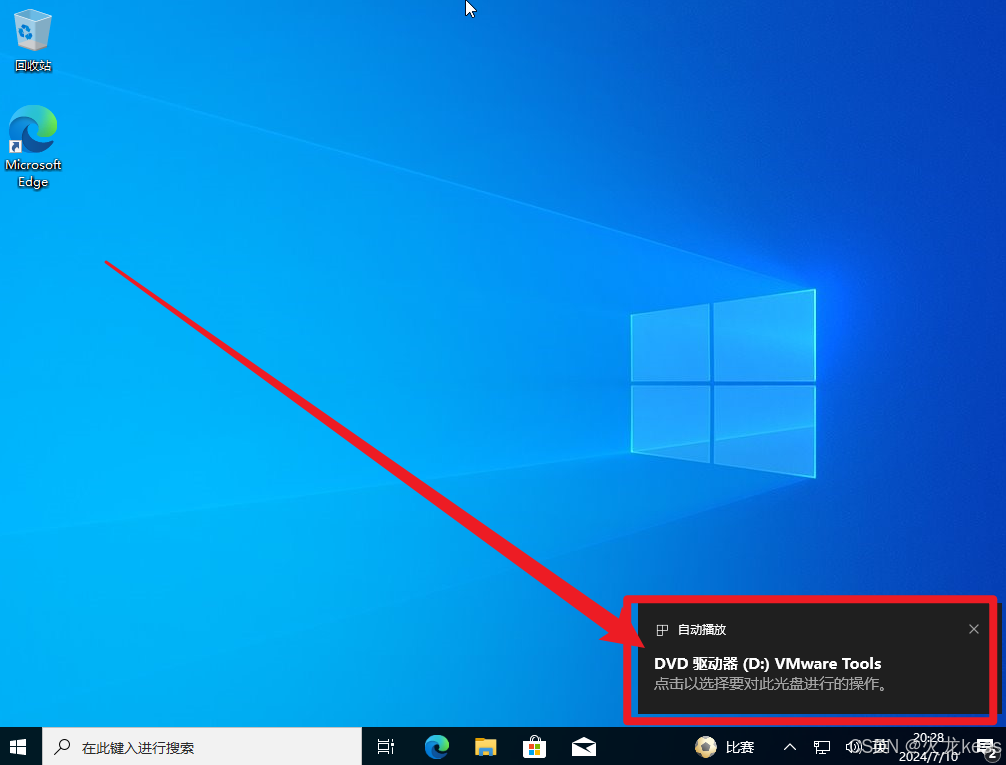This screenshot has width=1006, height=765.
Task: Click the taskbar search box
Action: pyautogui.click(x=201, y=746)
